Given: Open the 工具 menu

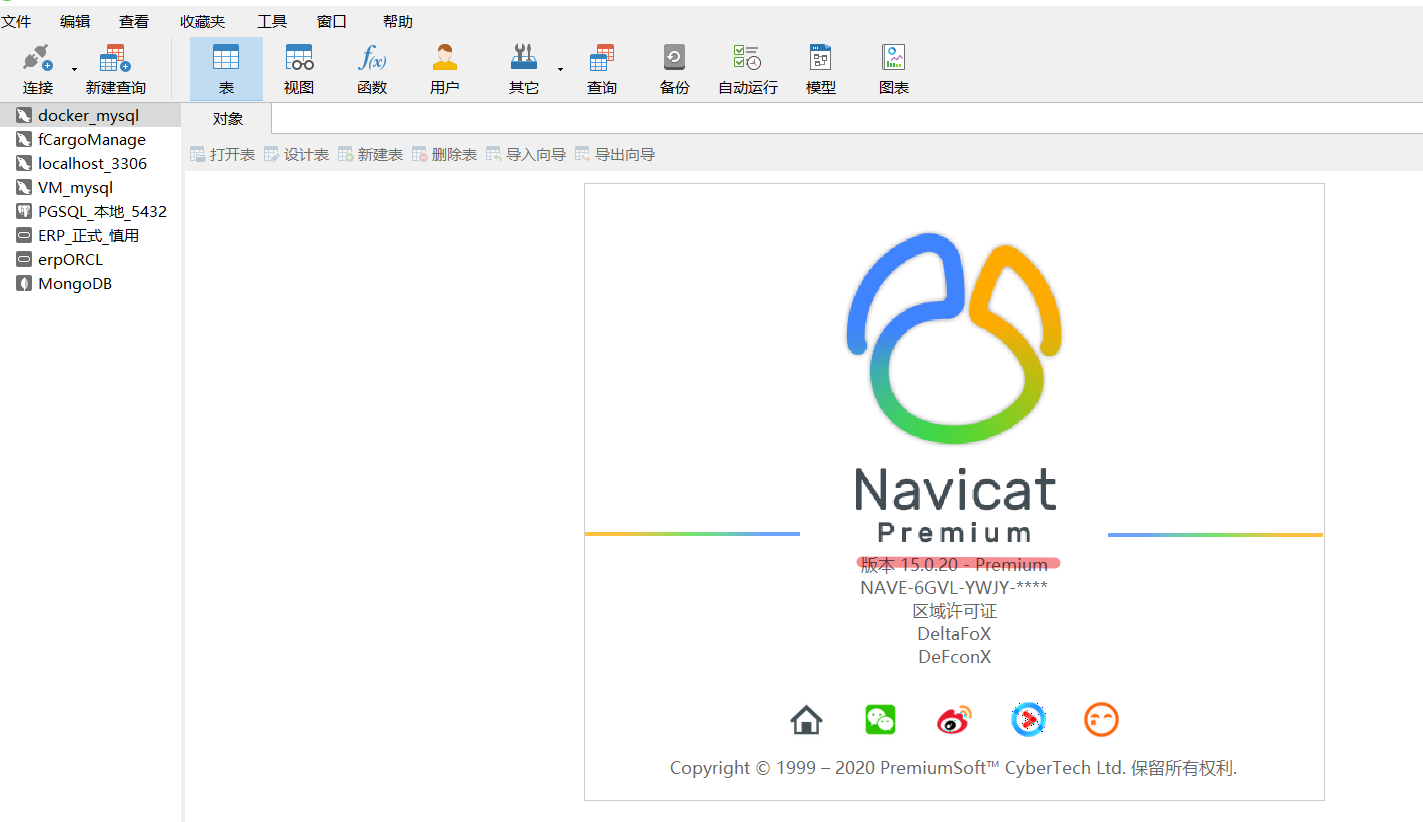Looking at the screenshot, I should [x=272, y=21].
